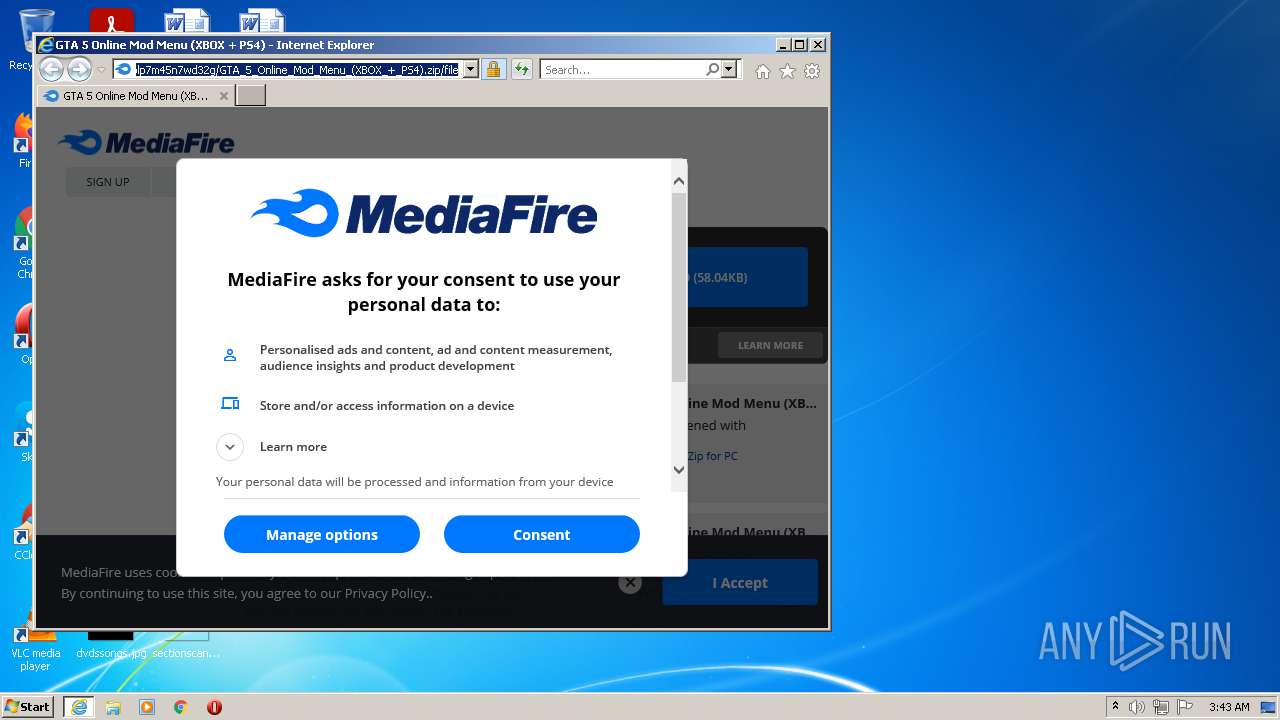Viewport: 1280px width, 720px height.
Task: Click the Zip for PC link
Action: pos(712,456)
